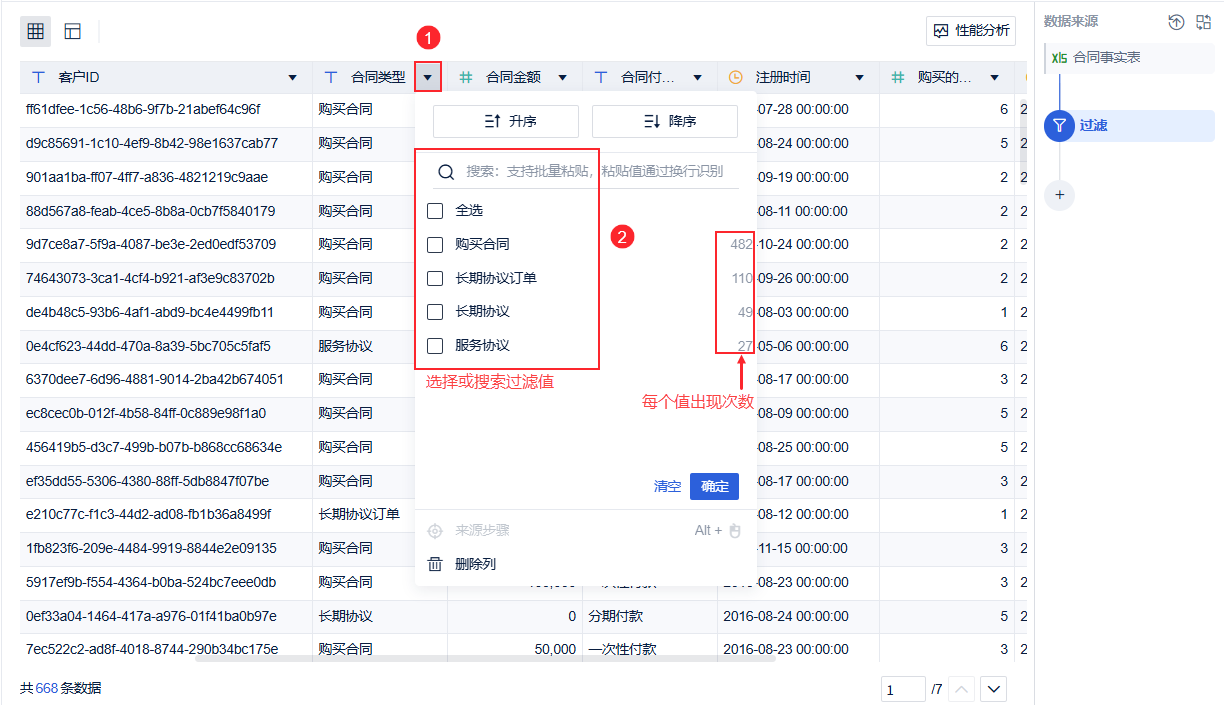Focus the filter value search field
This screenshot has height=705, width=1224.
tap(586, 171)
